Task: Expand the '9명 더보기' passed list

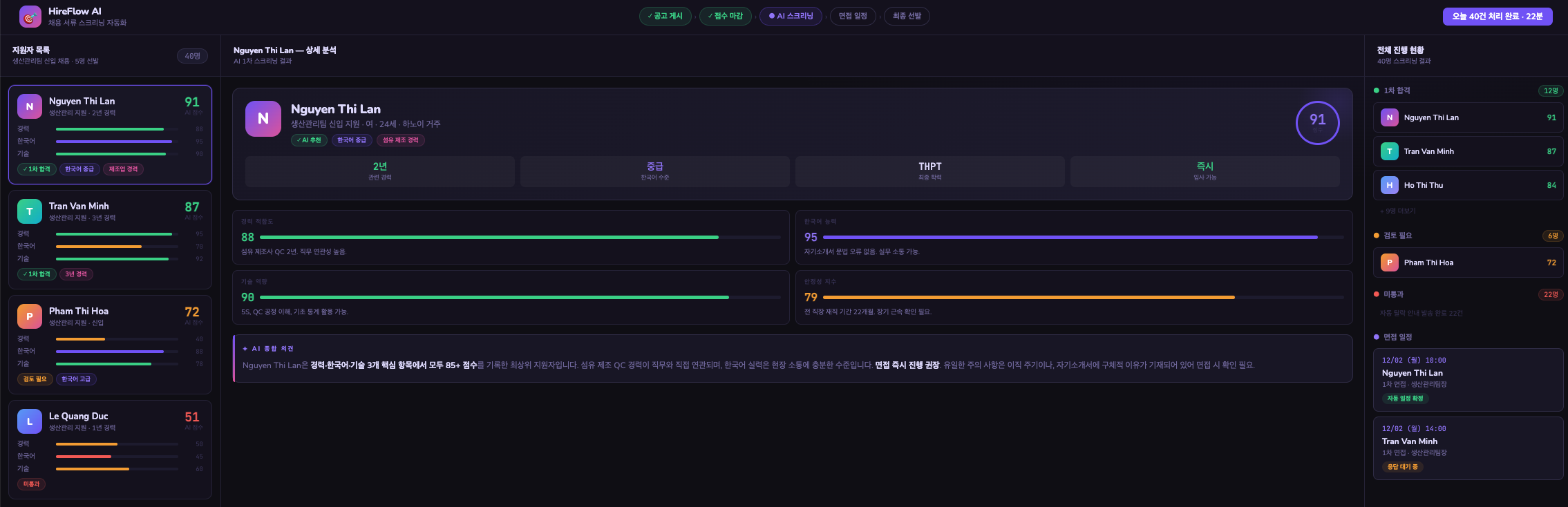Action: point(1398,211)
